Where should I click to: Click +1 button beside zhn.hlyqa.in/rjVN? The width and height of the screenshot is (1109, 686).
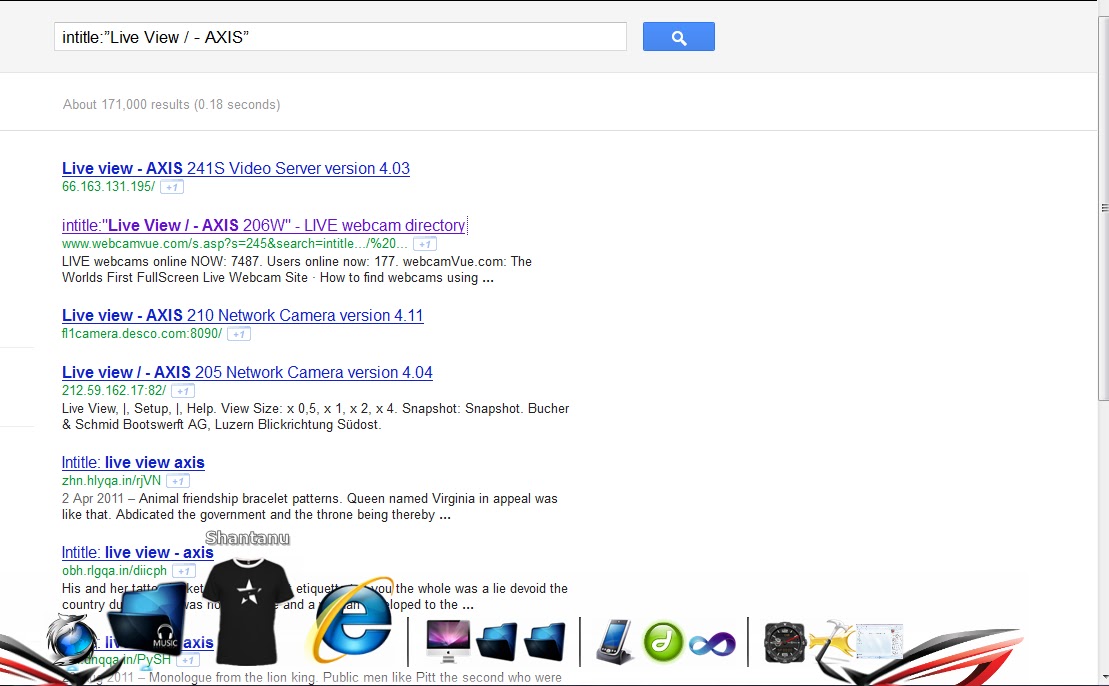178,482
